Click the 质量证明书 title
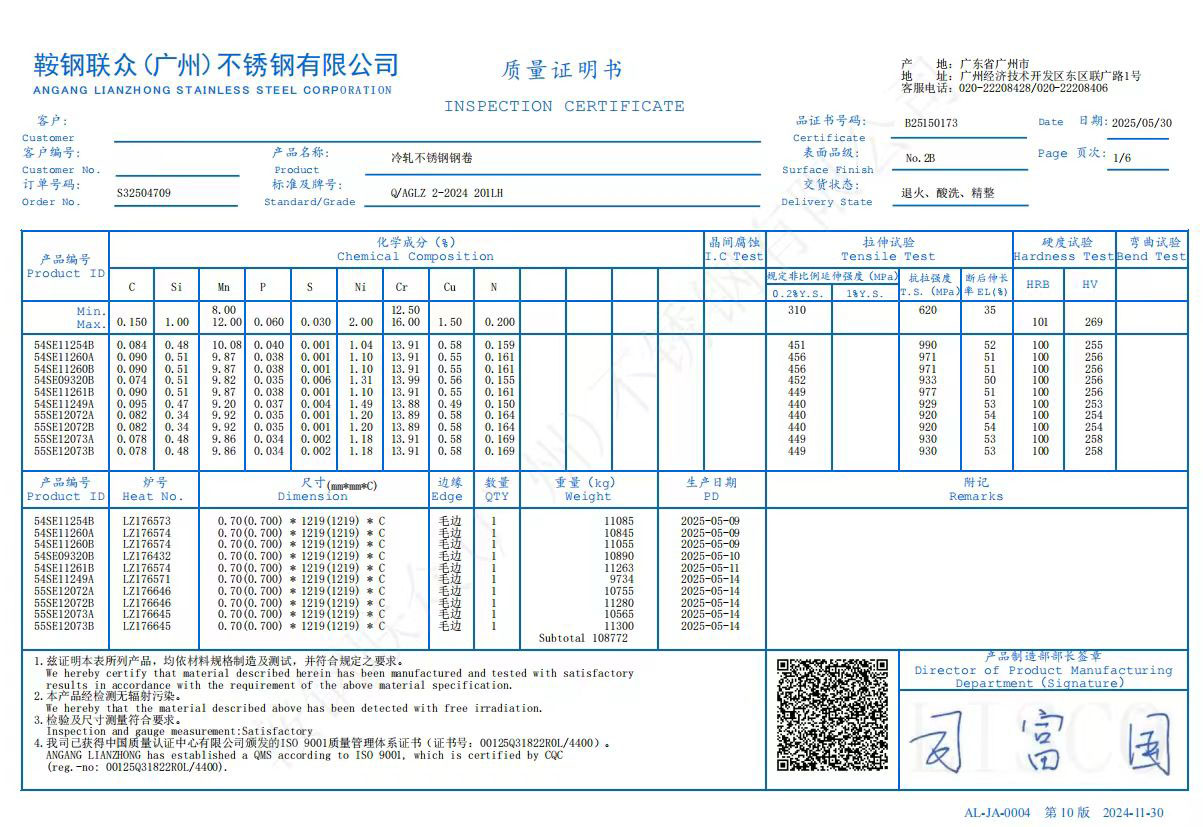1203x827 pixels. [x=562, y=69]
